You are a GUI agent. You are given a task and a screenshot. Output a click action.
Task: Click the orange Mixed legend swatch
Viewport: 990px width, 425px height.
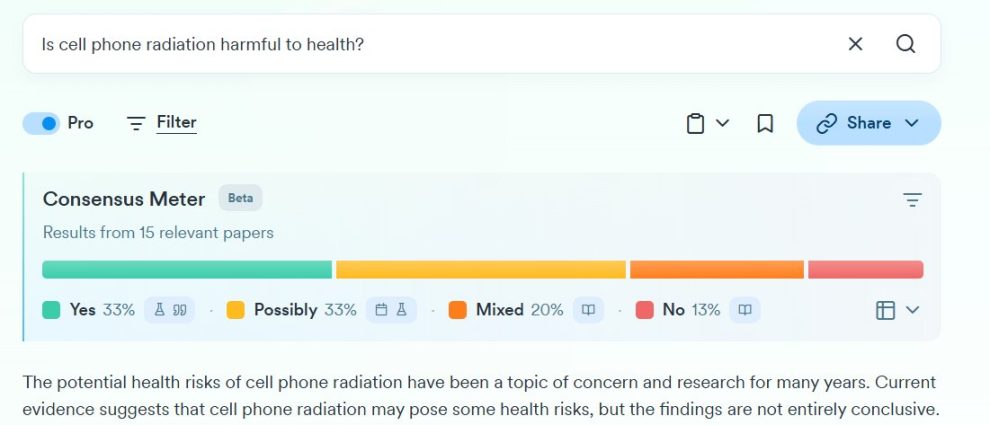click(458, 310)
